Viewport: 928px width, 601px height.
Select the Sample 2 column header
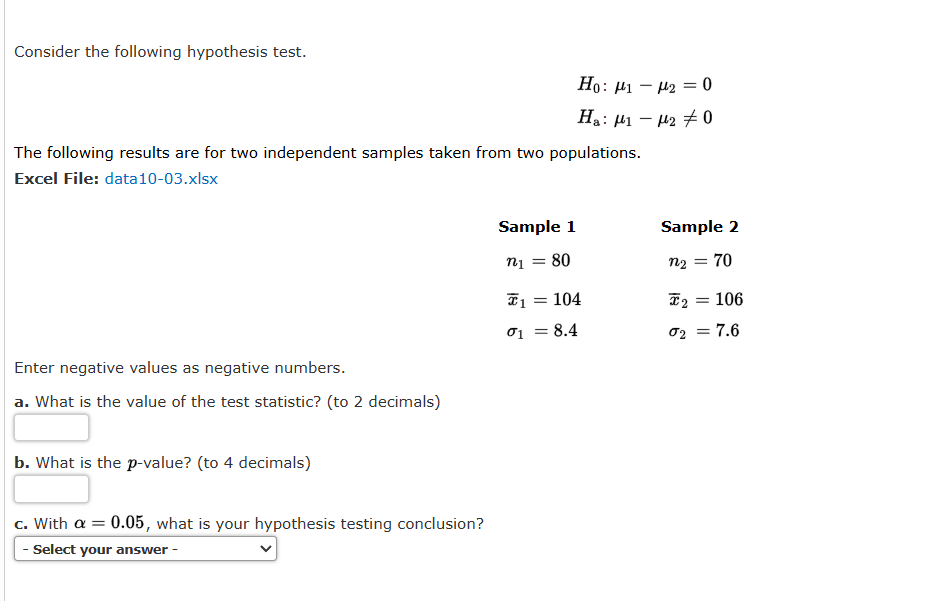click(699, 227)
